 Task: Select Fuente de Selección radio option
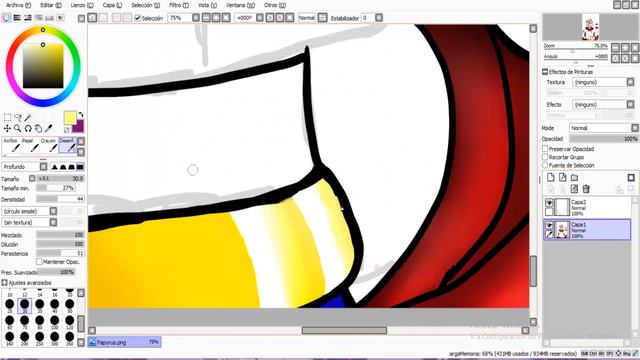[x=545, y=165]
